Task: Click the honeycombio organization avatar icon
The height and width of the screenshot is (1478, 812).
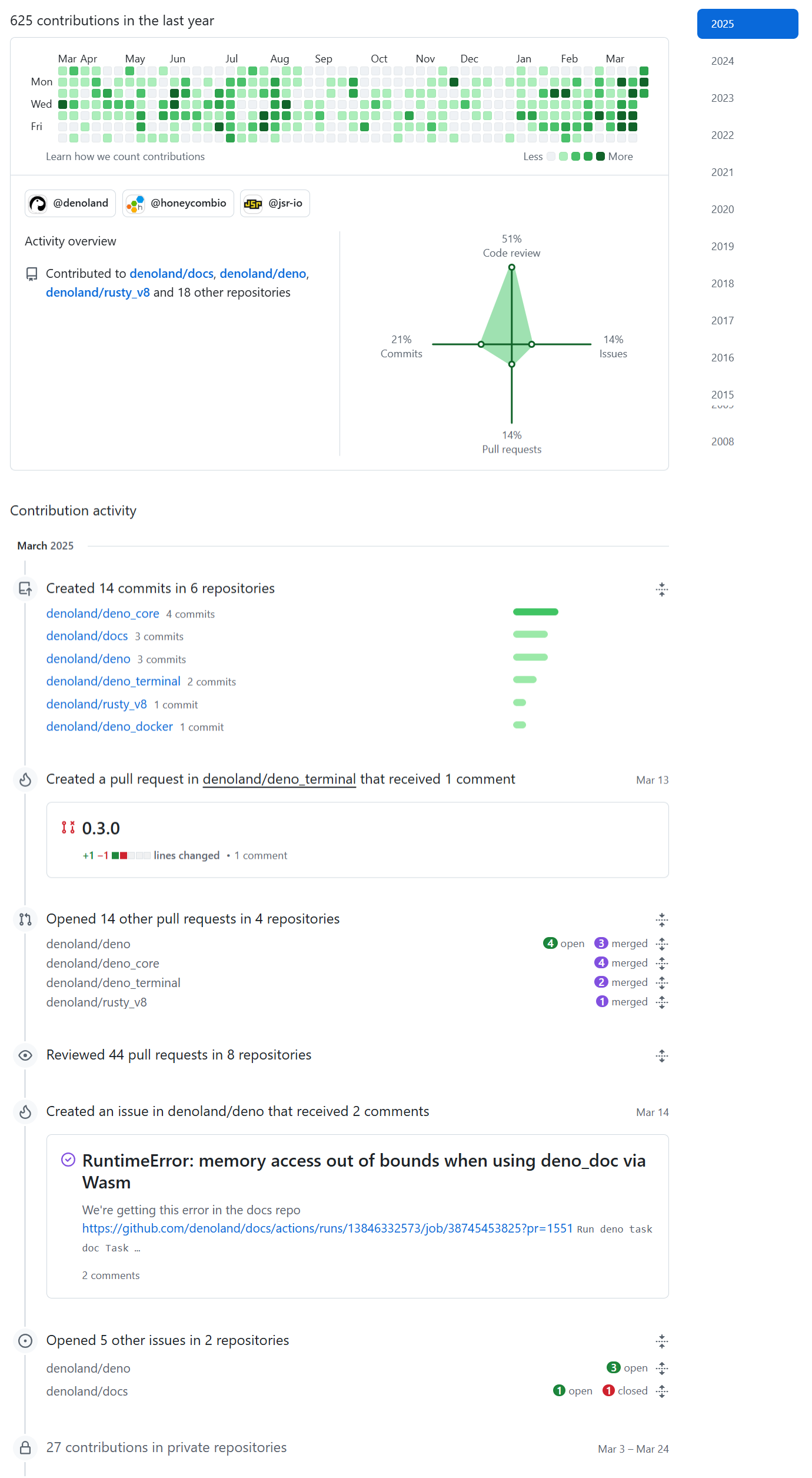Action: pyautogui.click(x=135, y=204)
